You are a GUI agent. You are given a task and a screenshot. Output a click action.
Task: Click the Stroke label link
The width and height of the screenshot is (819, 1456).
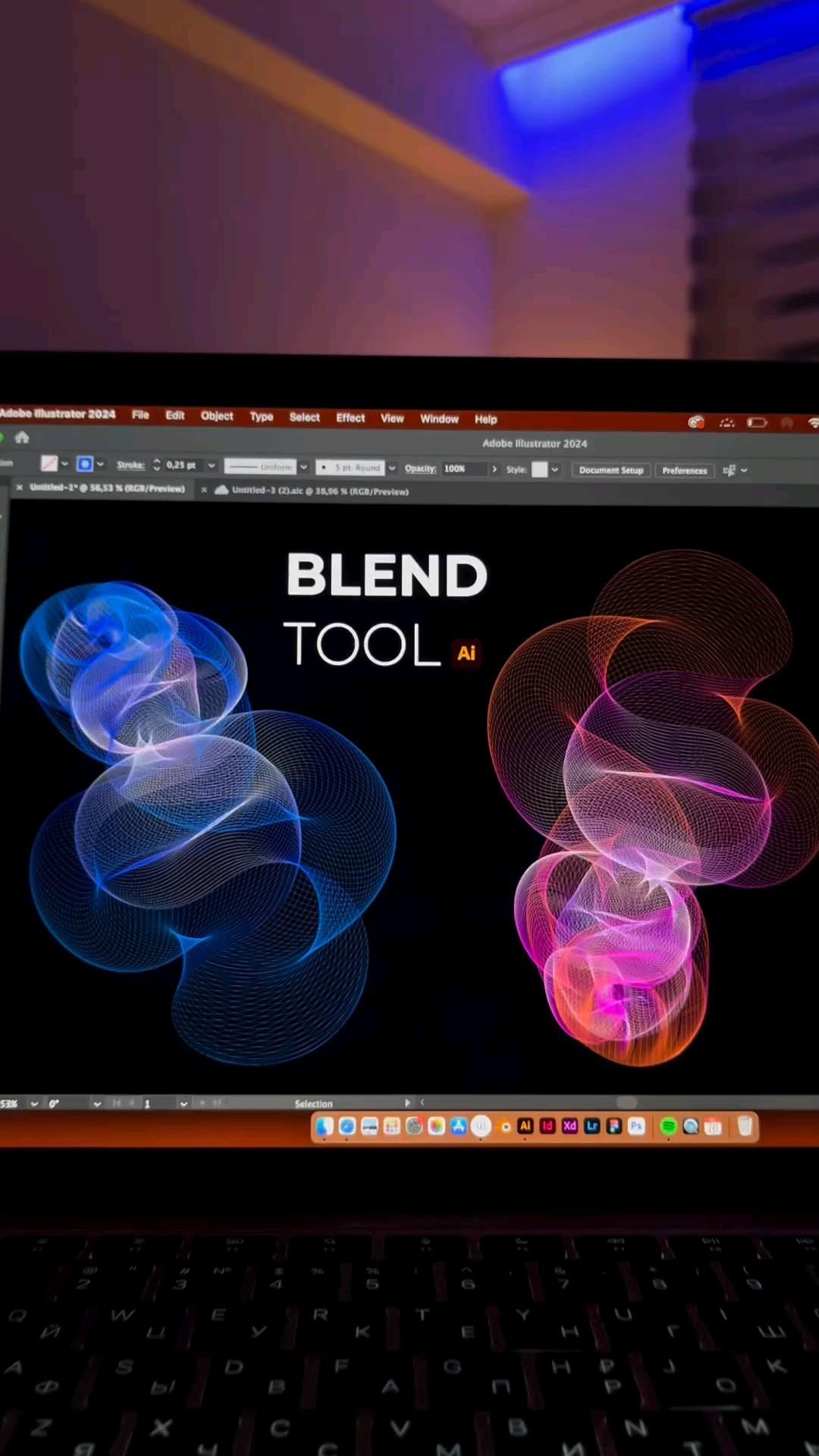click(x=130, y=465)
